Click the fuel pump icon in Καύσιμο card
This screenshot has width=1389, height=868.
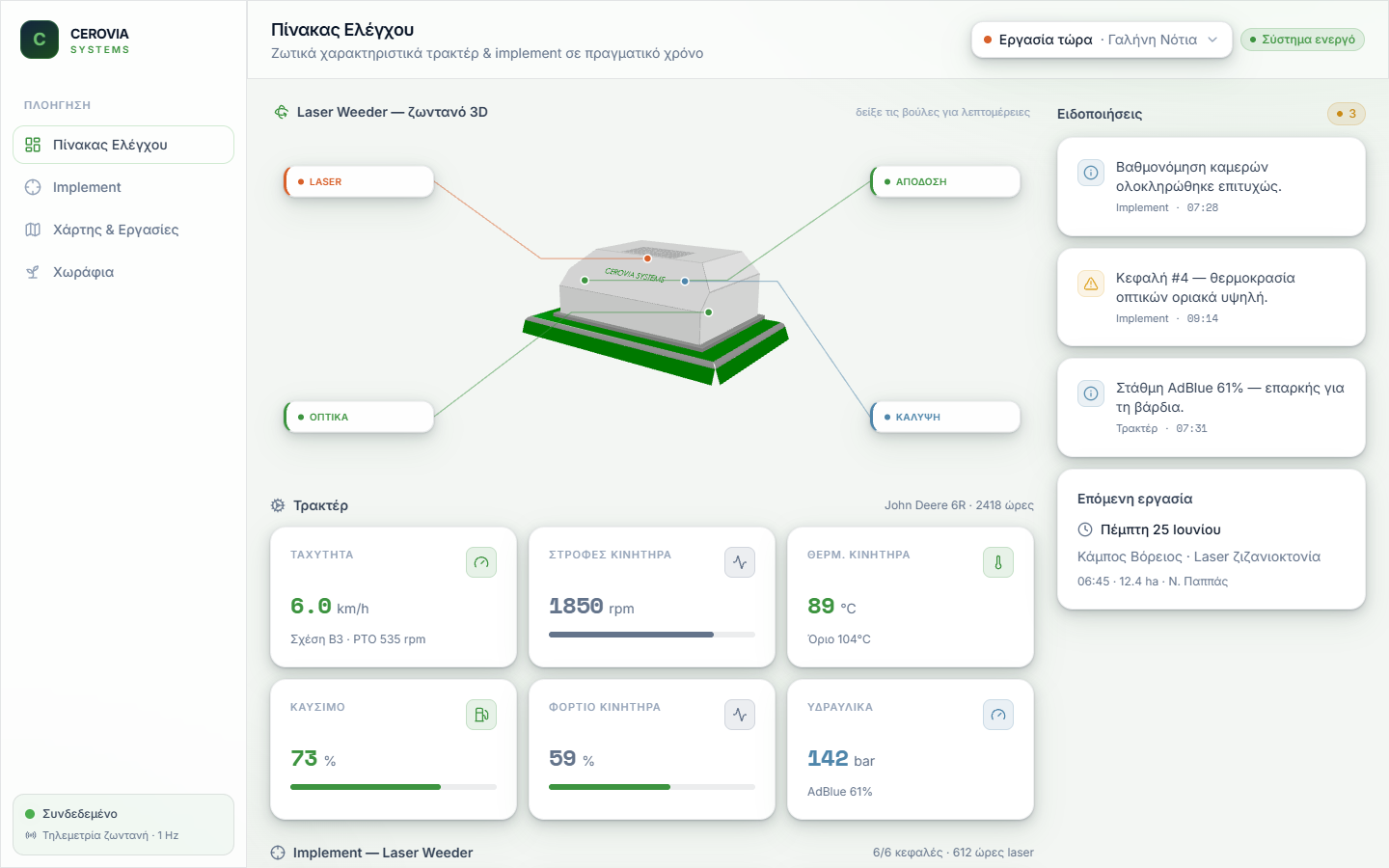481,715
